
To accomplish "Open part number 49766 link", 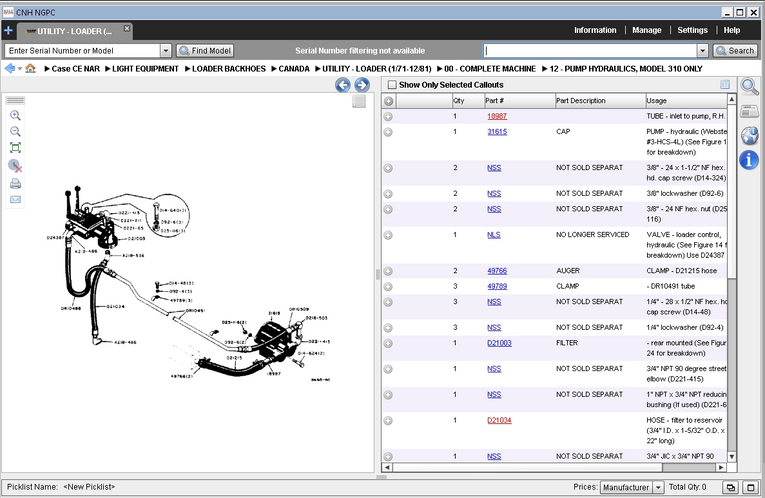I will (x=496, y=271).
